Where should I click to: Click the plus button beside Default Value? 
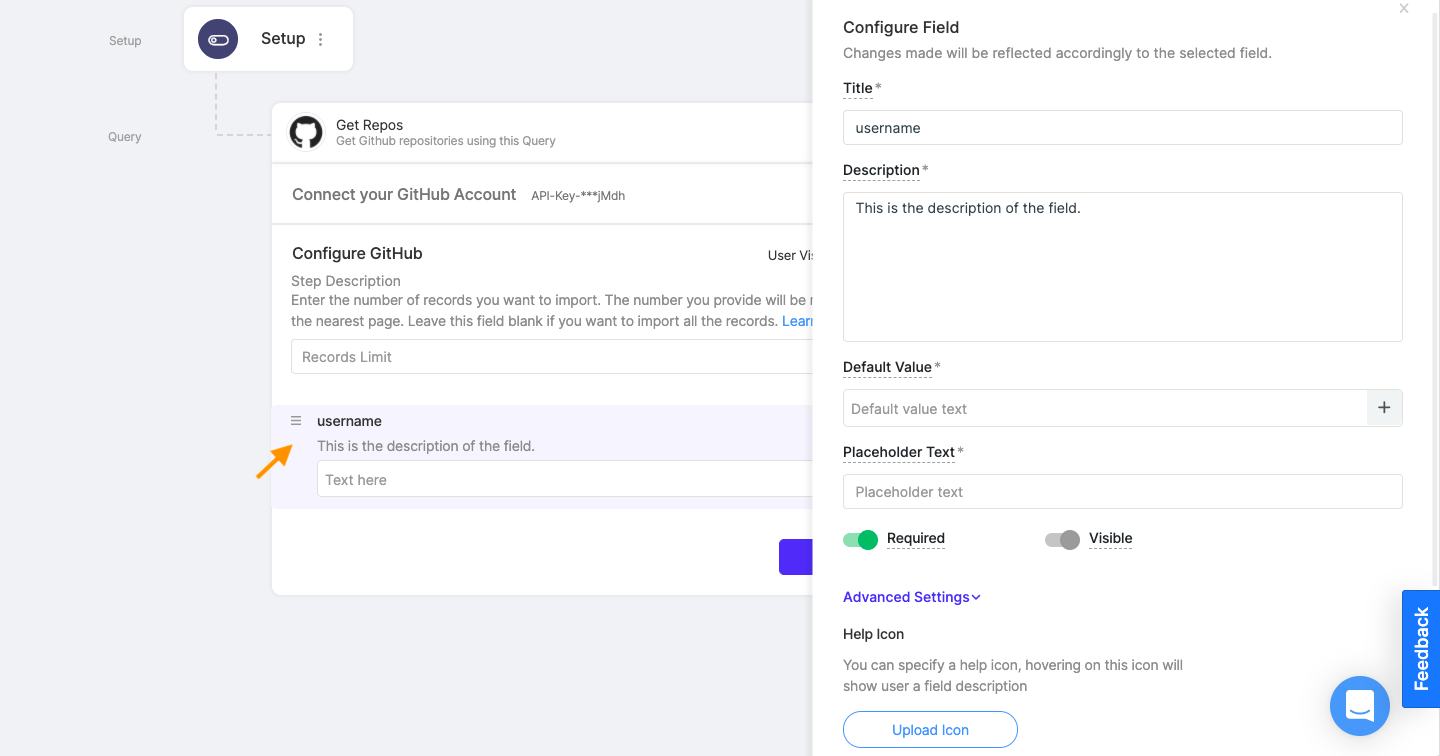[x=1385, y=408]
